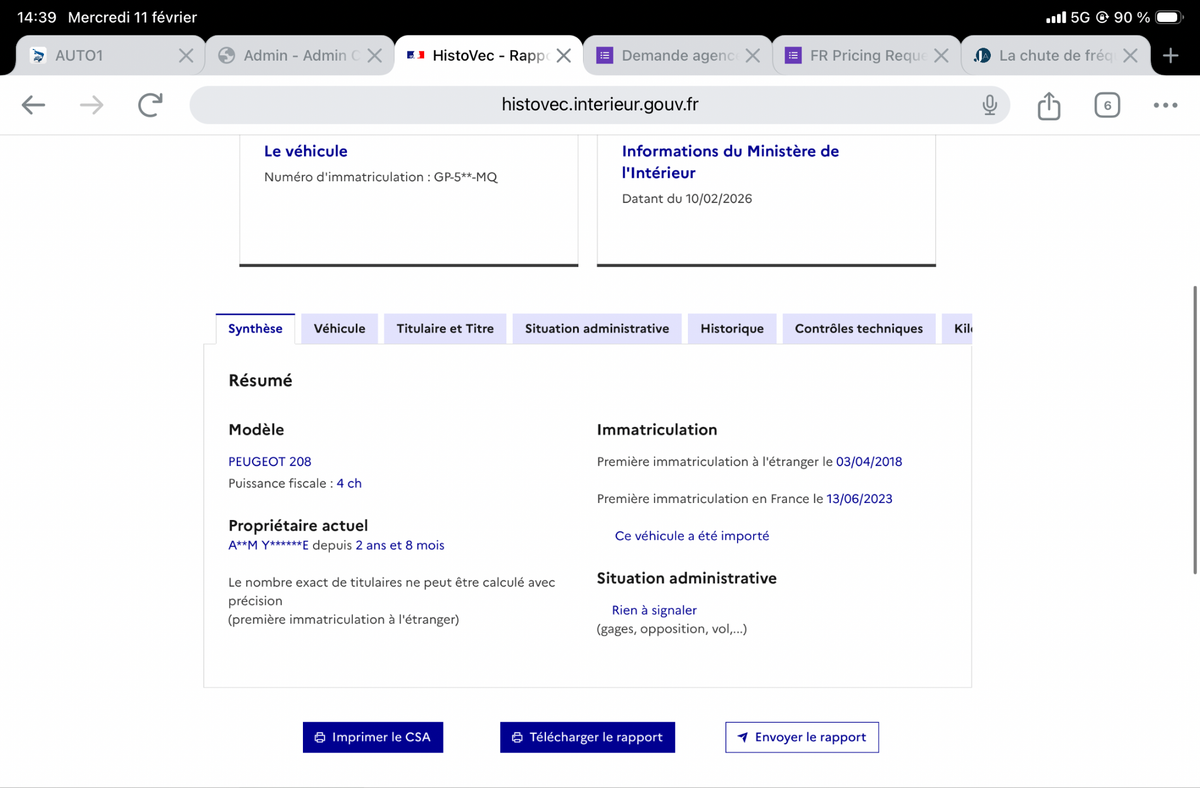This screenshot has width=1200, height=788.
Task: Go to Situation administrative tab
Action: click(x=597, y=329)
